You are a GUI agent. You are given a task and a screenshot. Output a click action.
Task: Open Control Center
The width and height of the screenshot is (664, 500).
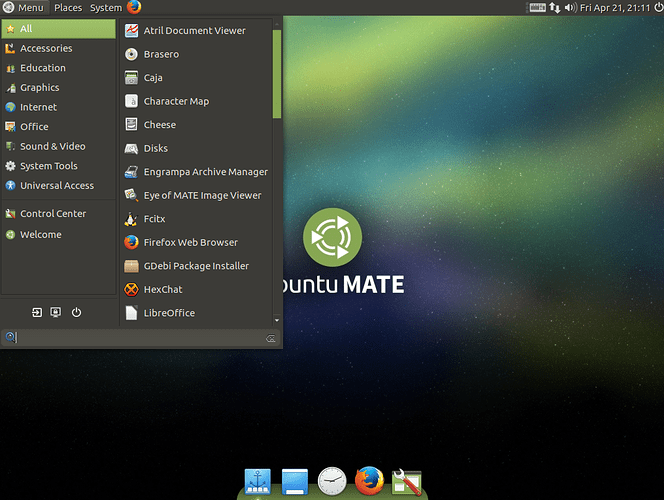click(58, 214)
